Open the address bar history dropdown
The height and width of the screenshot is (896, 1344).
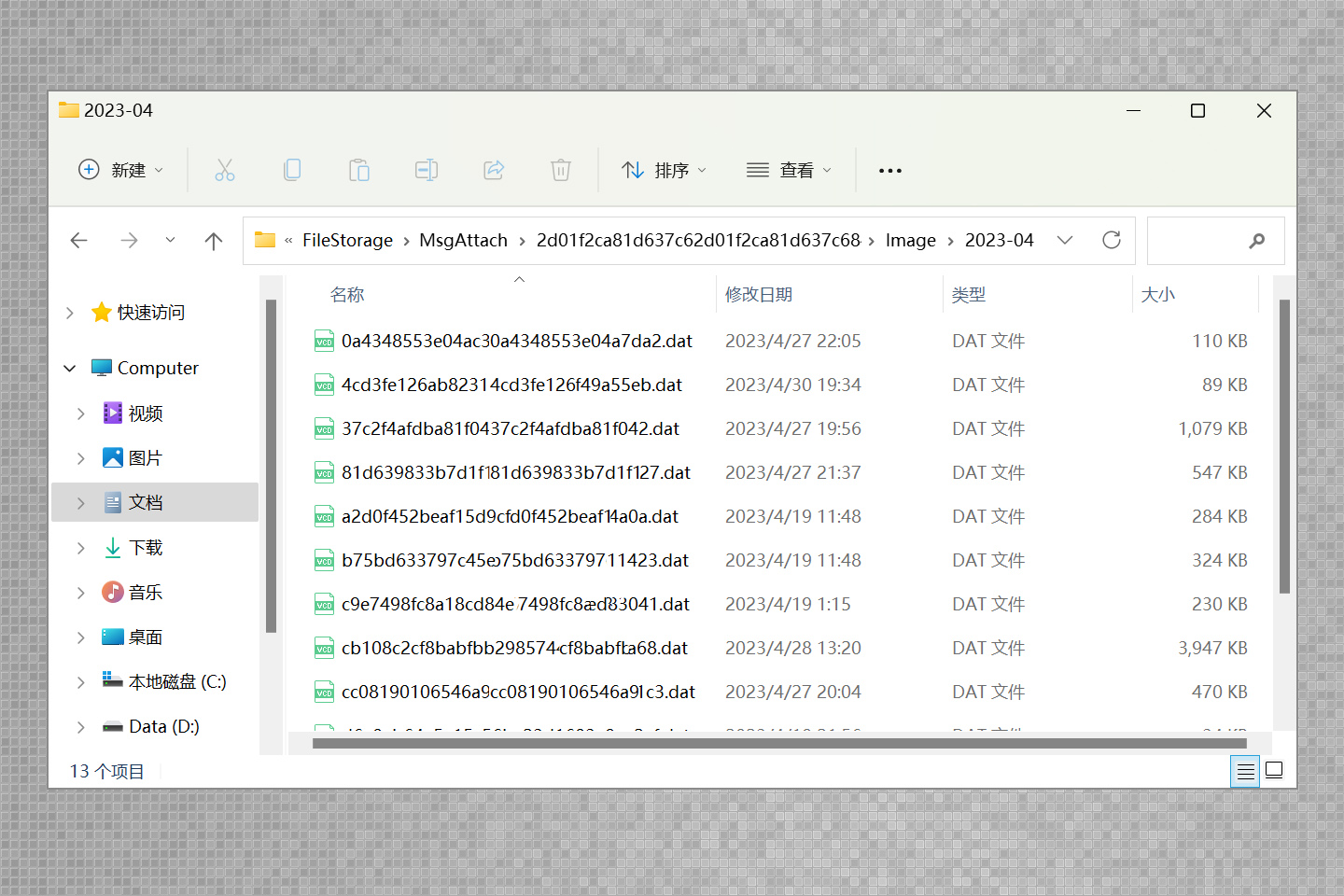coord(1065,241)
